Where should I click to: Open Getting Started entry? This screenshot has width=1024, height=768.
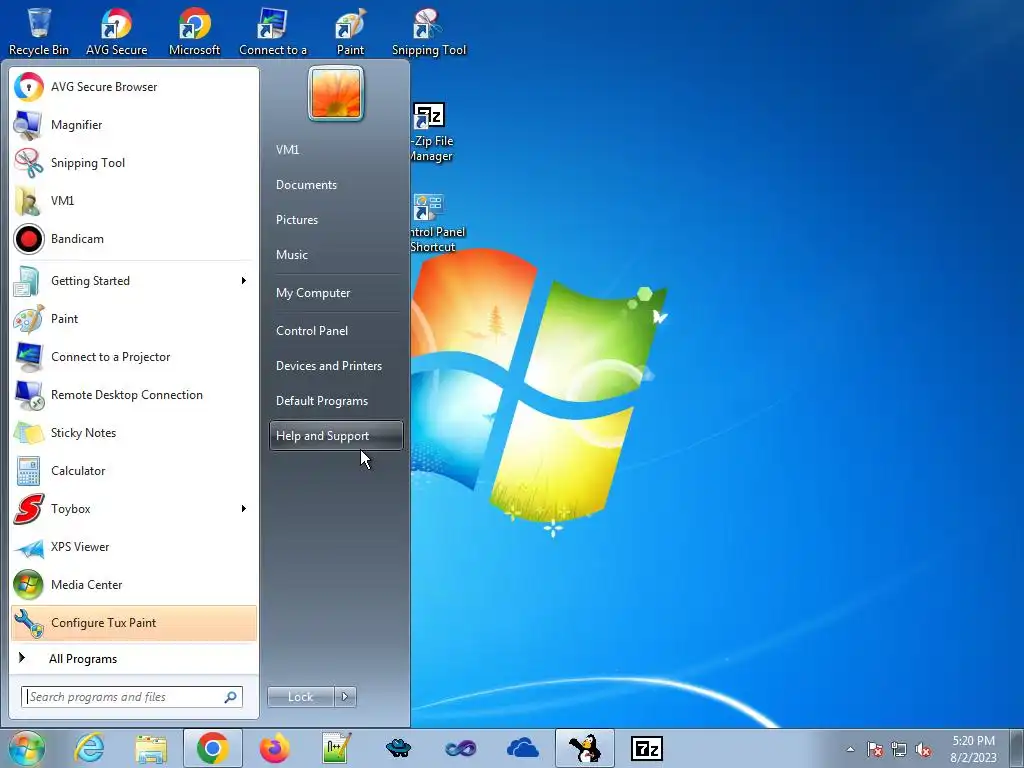coord(134,281)
